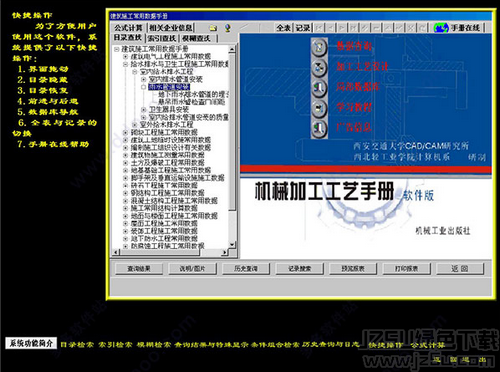
Task: Open the 索引检索 topic in bottom bar
Action: 115,344
